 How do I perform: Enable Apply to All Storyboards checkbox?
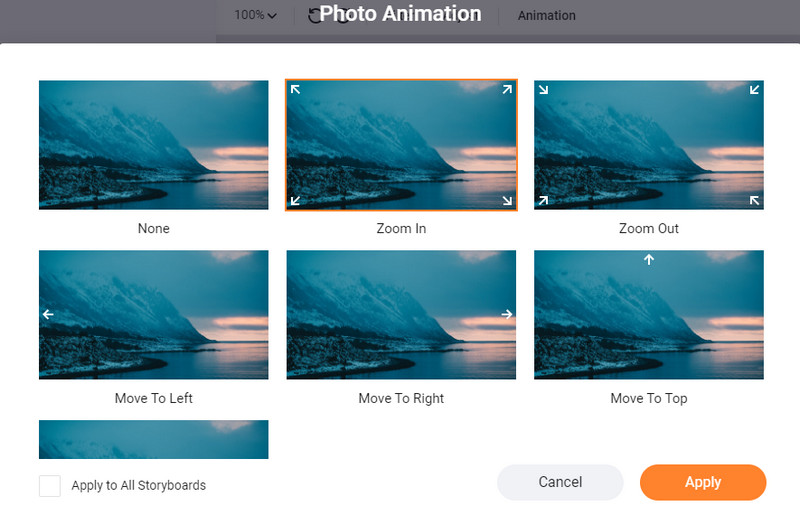pos(50,486)
